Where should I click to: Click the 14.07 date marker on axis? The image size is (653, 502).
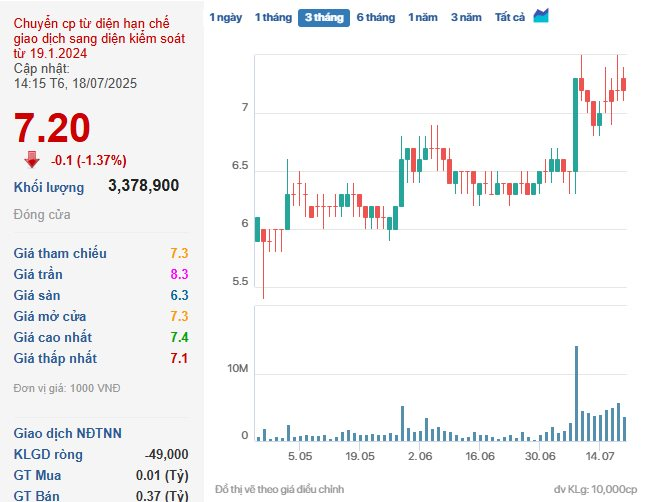[x=600, y=456]
